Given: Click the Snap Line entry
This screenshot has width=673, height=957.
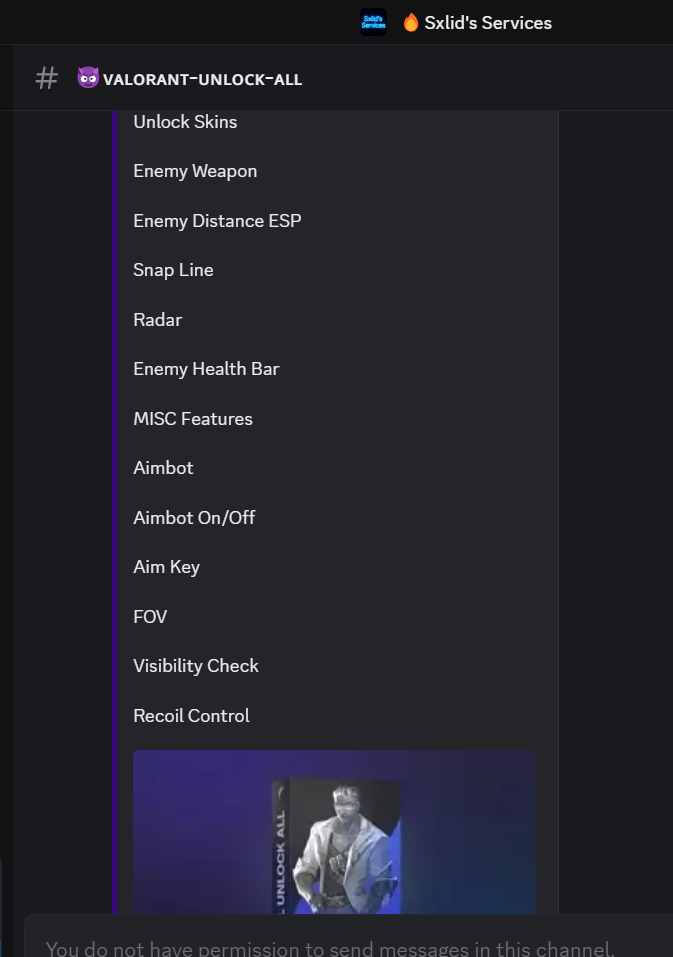Looking at the screenshot, I should (x=173, y=270).
